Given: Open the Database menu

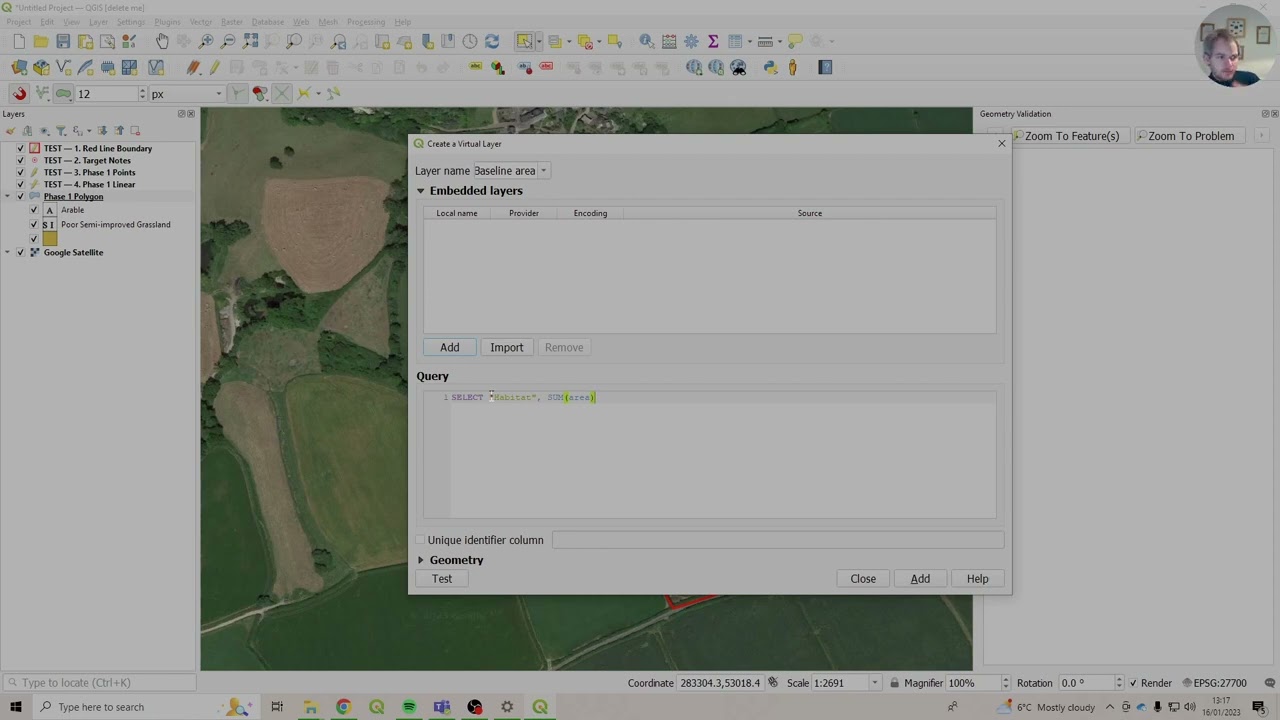Looking at the screenshot, I should tap(267, 22).
